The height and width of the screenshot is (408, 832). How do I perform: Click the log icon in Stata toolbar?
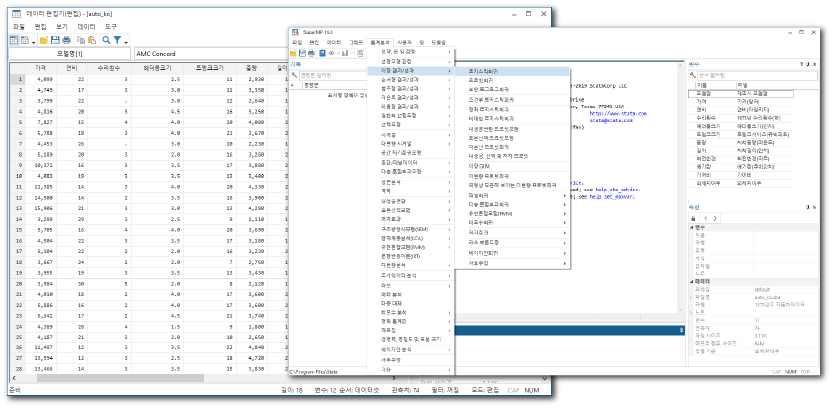(323, 53)
